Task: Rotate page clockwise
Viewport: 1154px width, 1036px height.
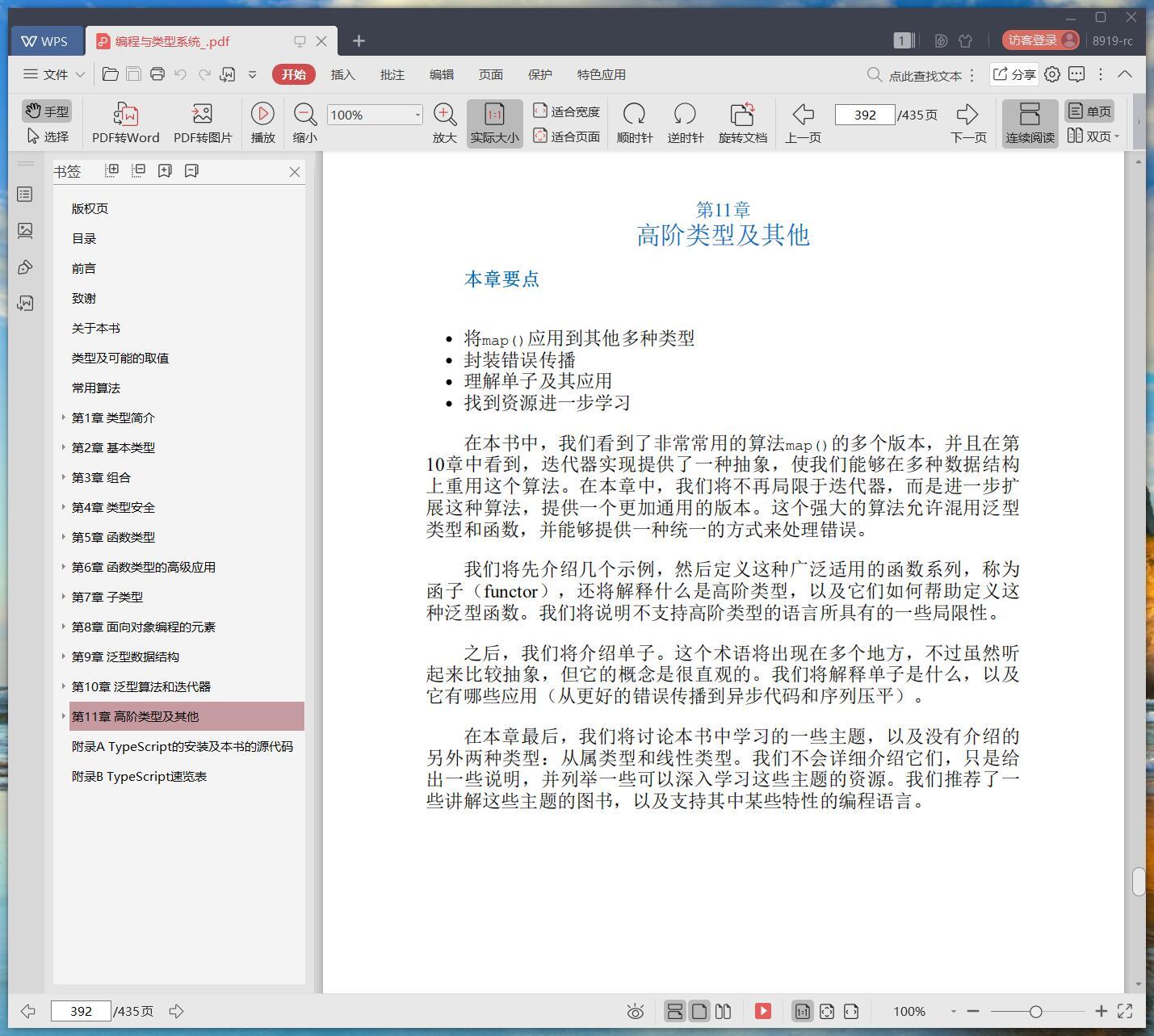Action: [x=635, y=124]
